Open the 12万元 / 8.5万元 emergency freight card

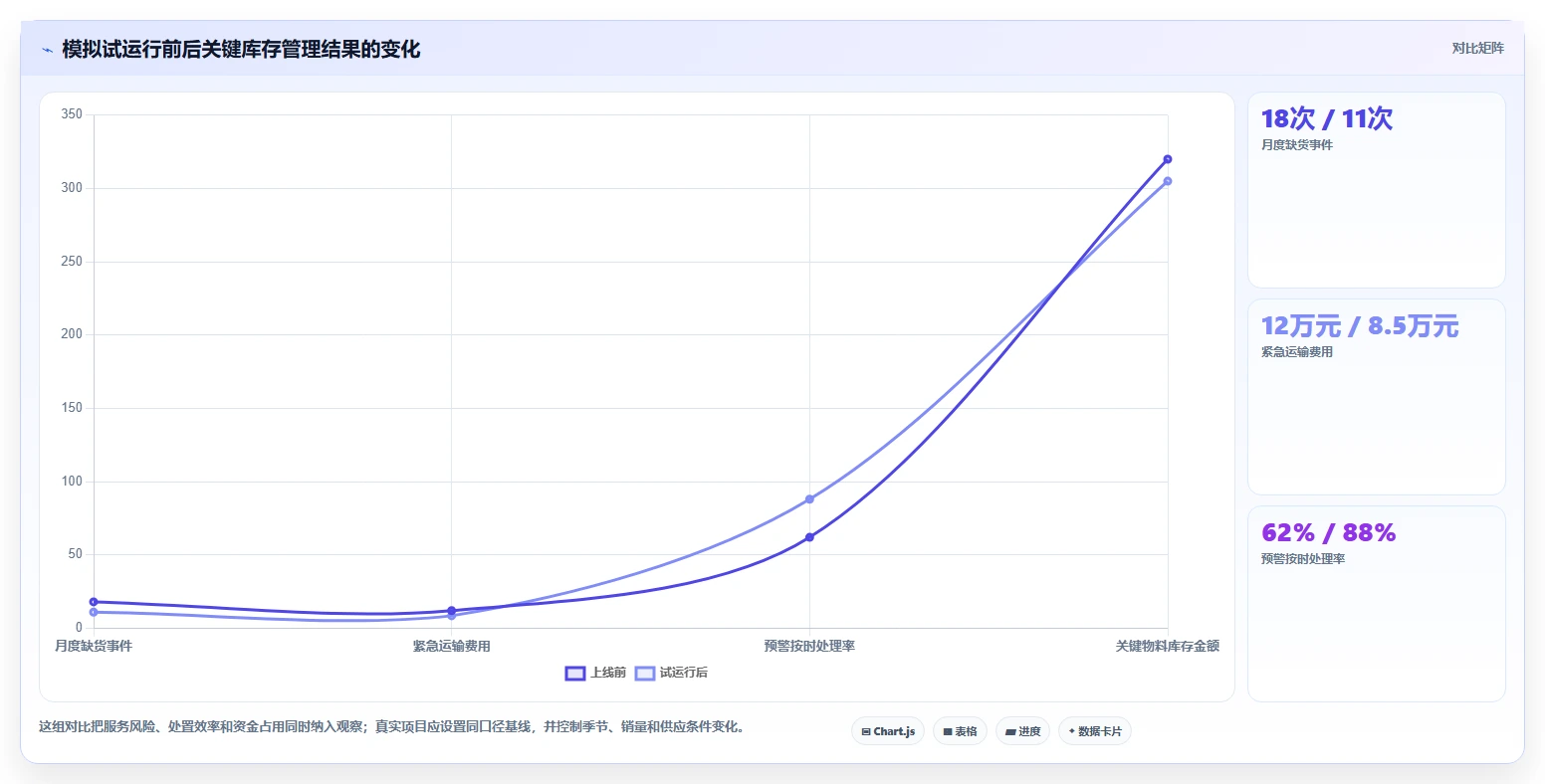1377,397
